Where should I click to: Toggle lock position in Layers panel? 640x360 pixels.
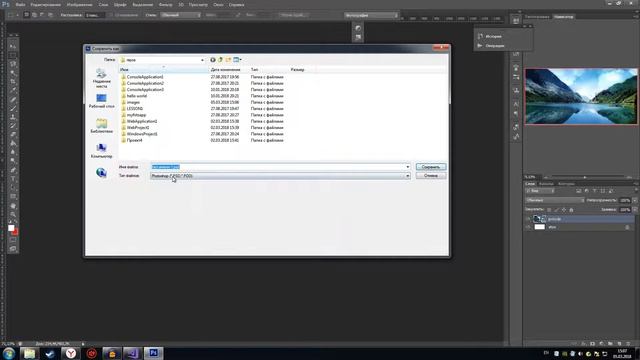point(564,210)
